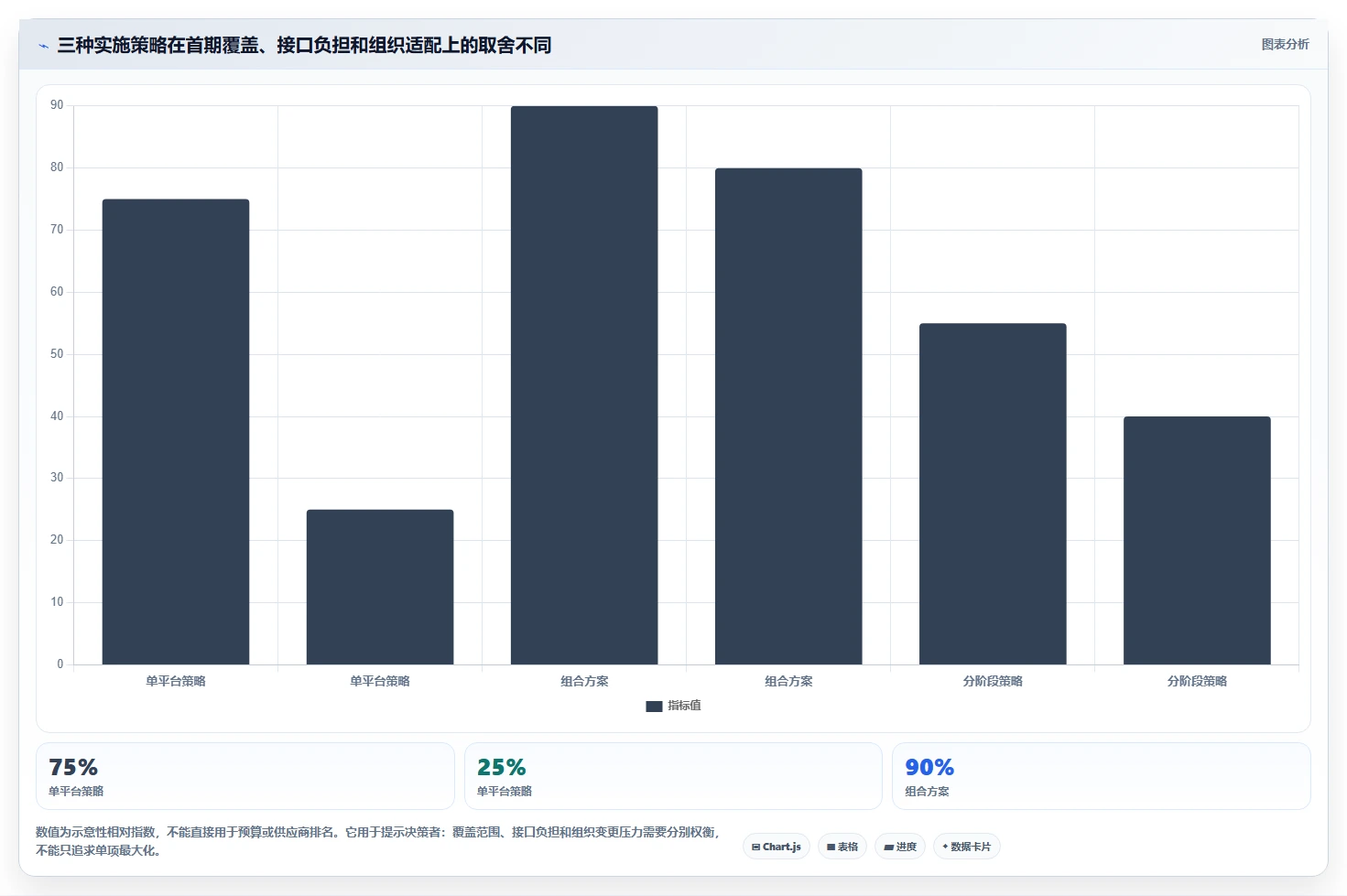Click the y-axis tick label 90
1347x896 pixels.
click(57, 105)
